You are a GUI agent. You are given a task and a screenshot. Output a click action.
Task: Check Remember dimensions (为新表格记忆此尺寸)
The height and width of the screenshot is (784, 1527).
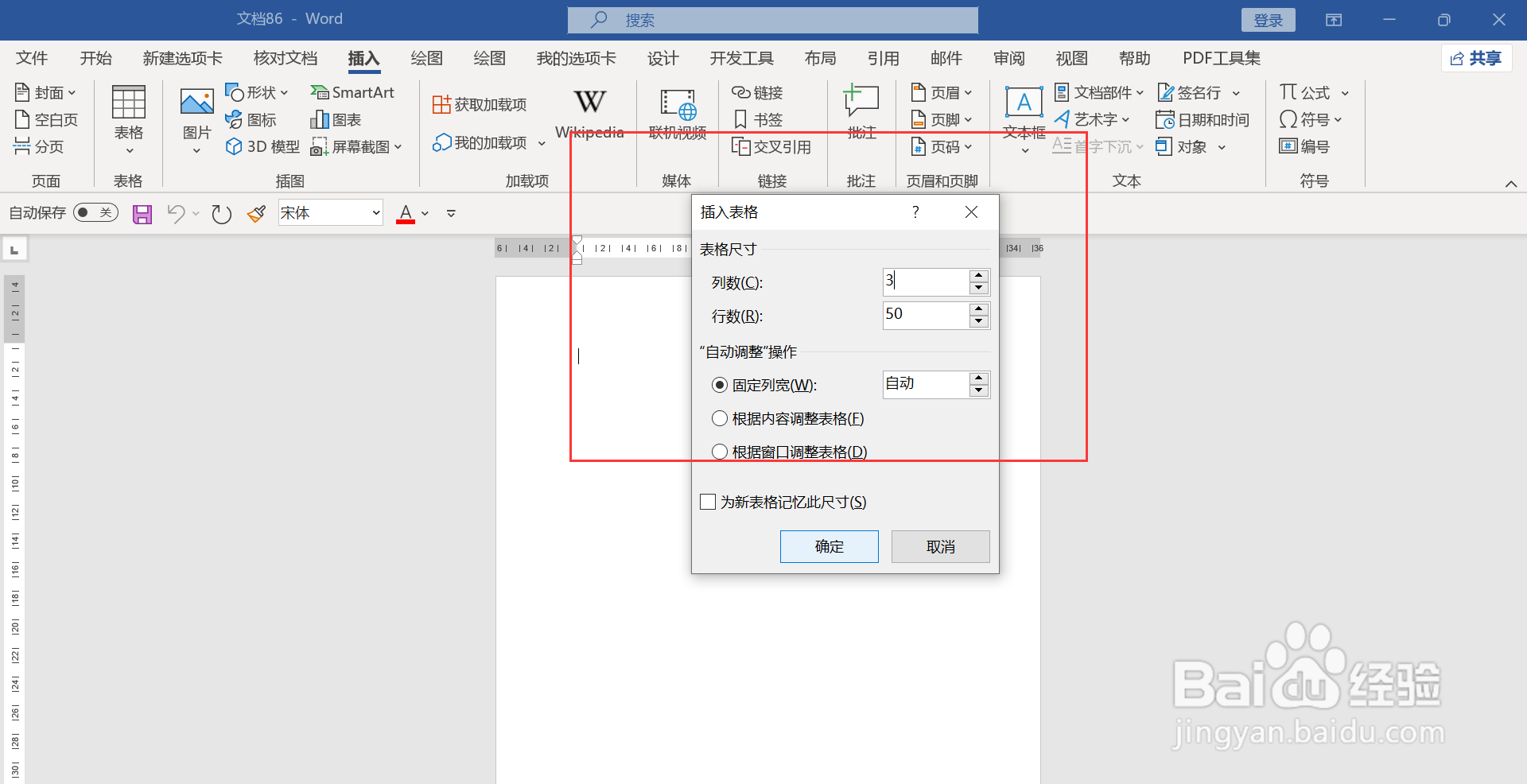[708, 503]
